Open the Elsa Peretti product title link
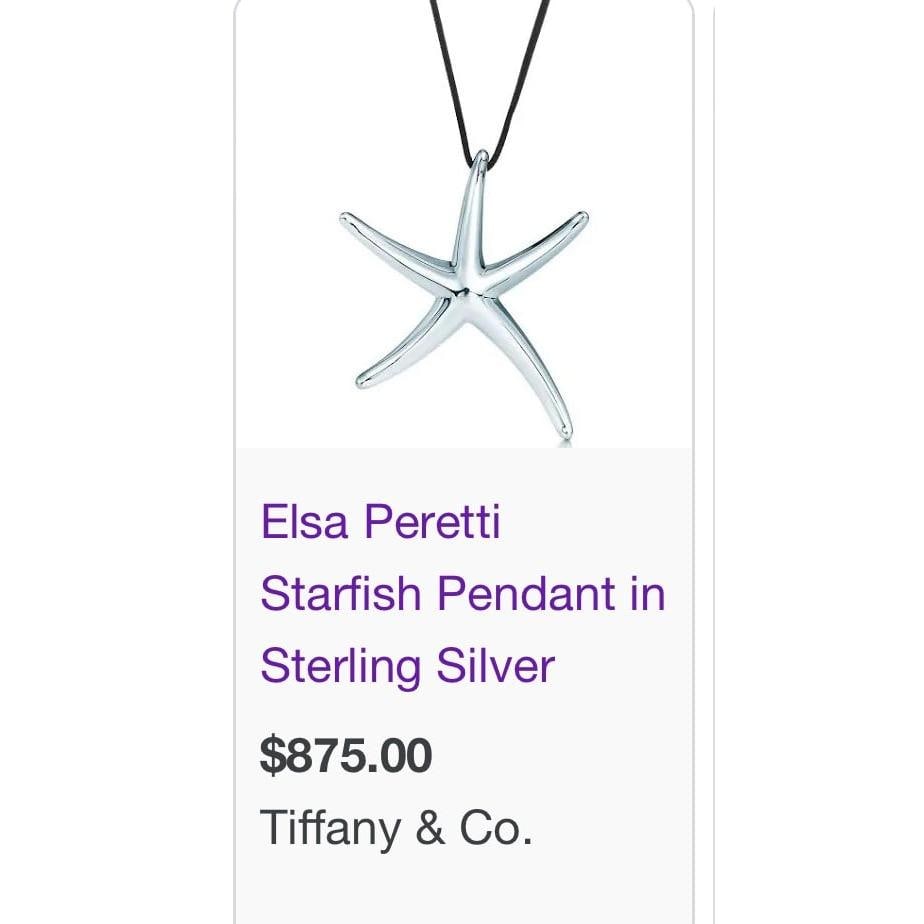The height and width of the screenshot is (924, 924). pos(463,593)
